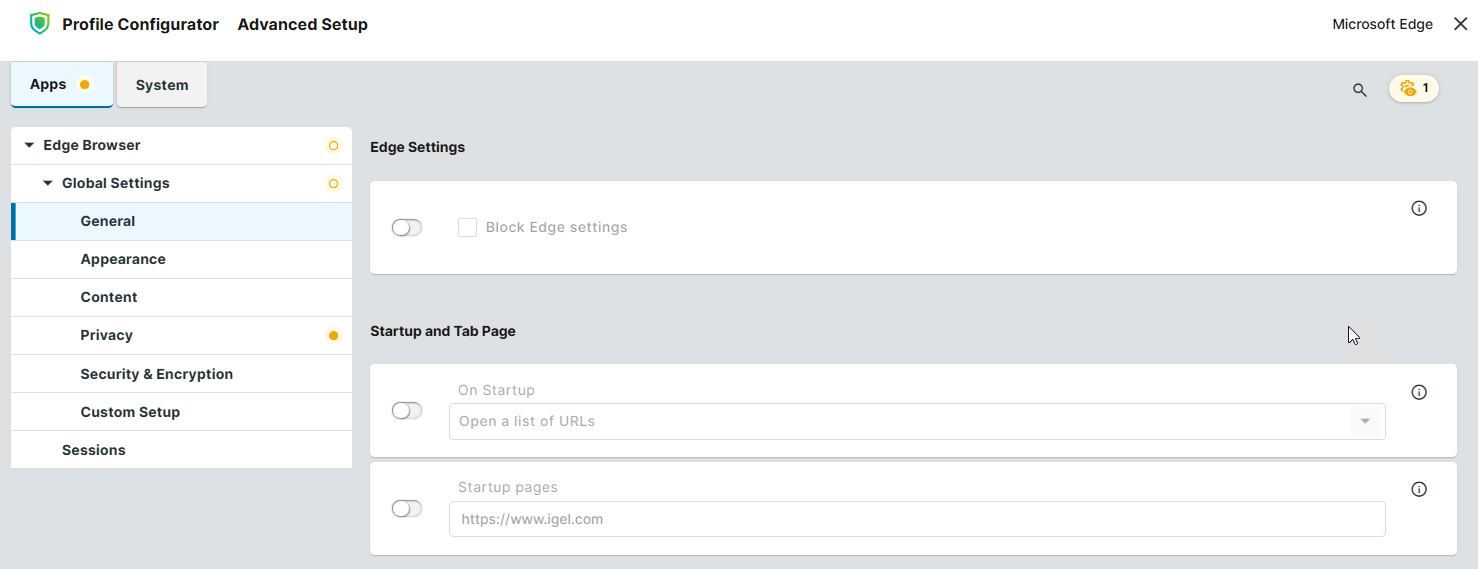Click the changed settings counter badge
The image size is (1478, 569).
pos(1414,89)
